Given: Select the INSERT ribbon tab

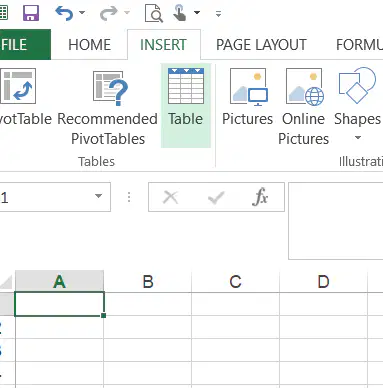Looking at the screenshot, I should coord(163,45).
